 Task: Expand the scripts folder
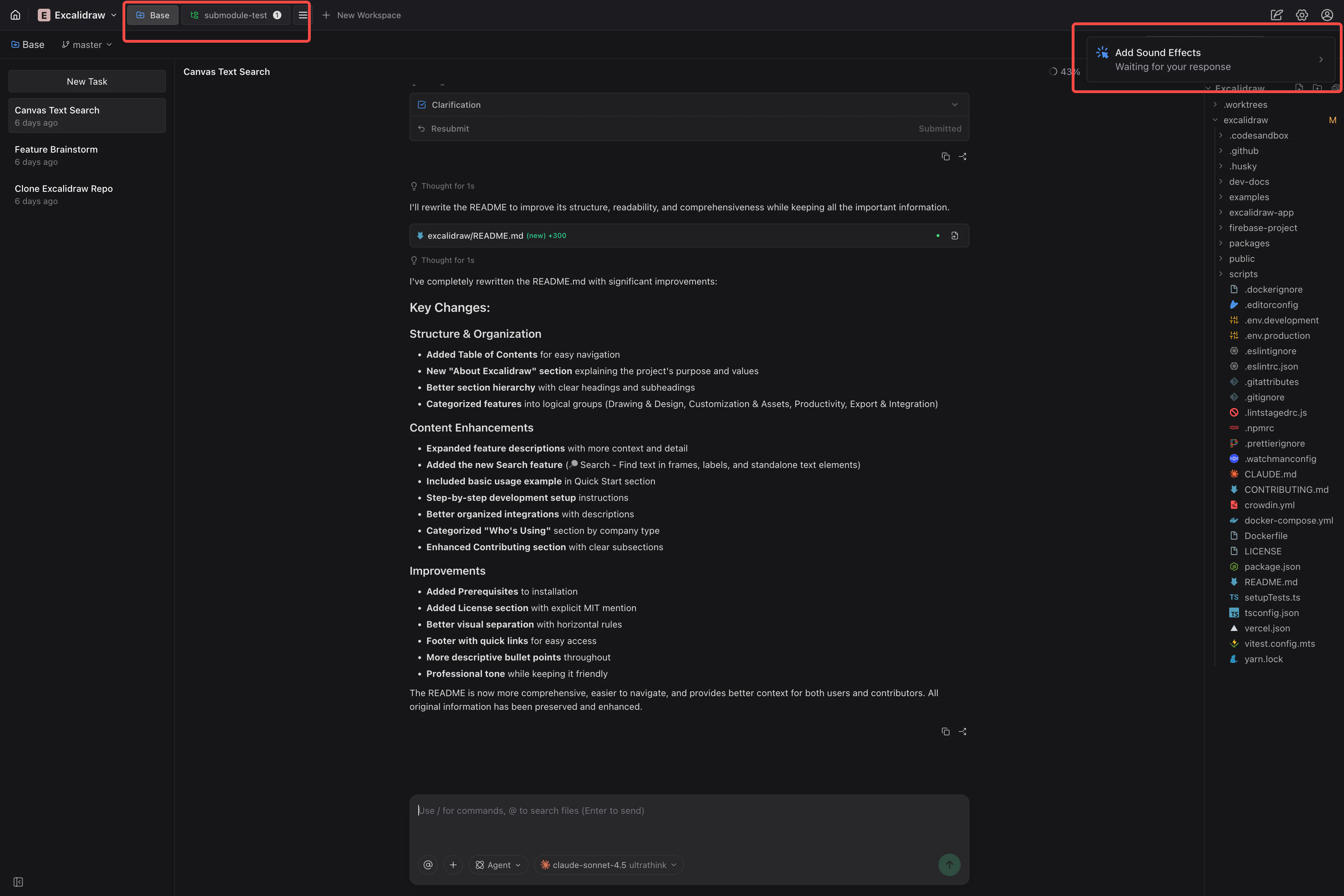pos(1220,274)
